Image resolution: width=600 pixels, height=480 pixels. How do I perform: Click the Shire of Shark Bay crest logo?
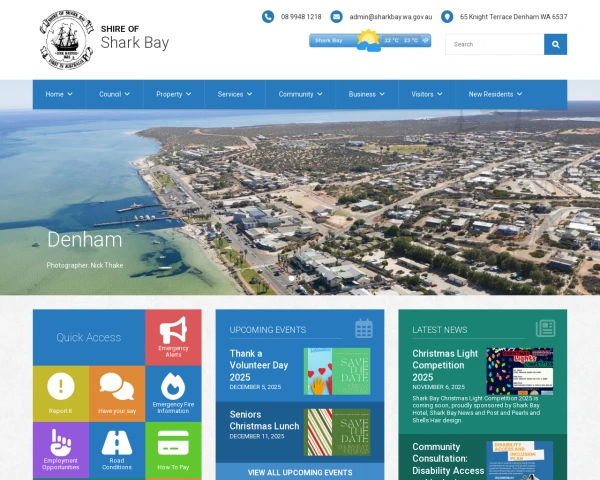coord(67,40)
